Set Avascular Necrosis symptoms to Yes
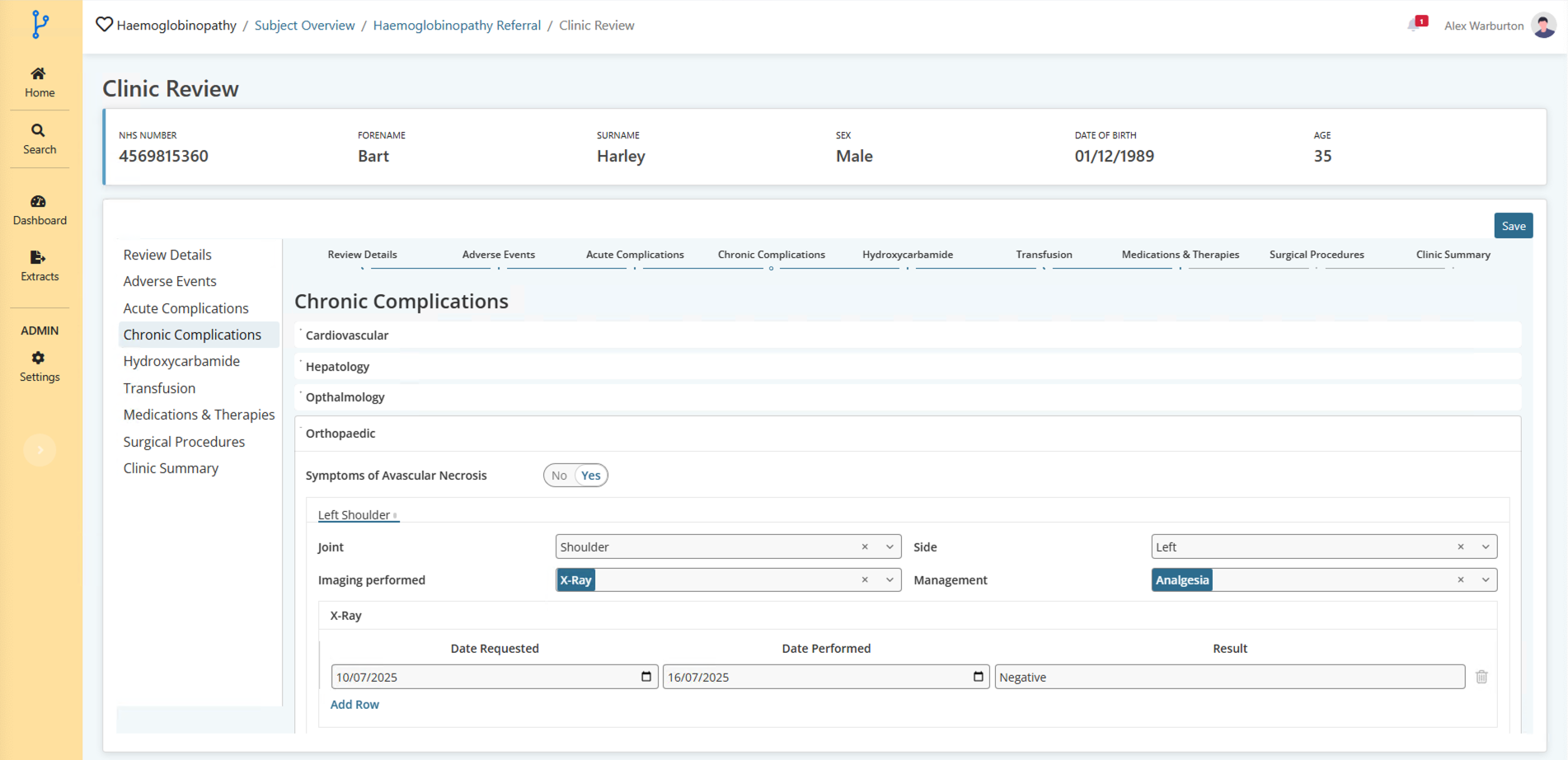Image resolution: width=1568 pixels, height=760 pixels. point(590,476)
